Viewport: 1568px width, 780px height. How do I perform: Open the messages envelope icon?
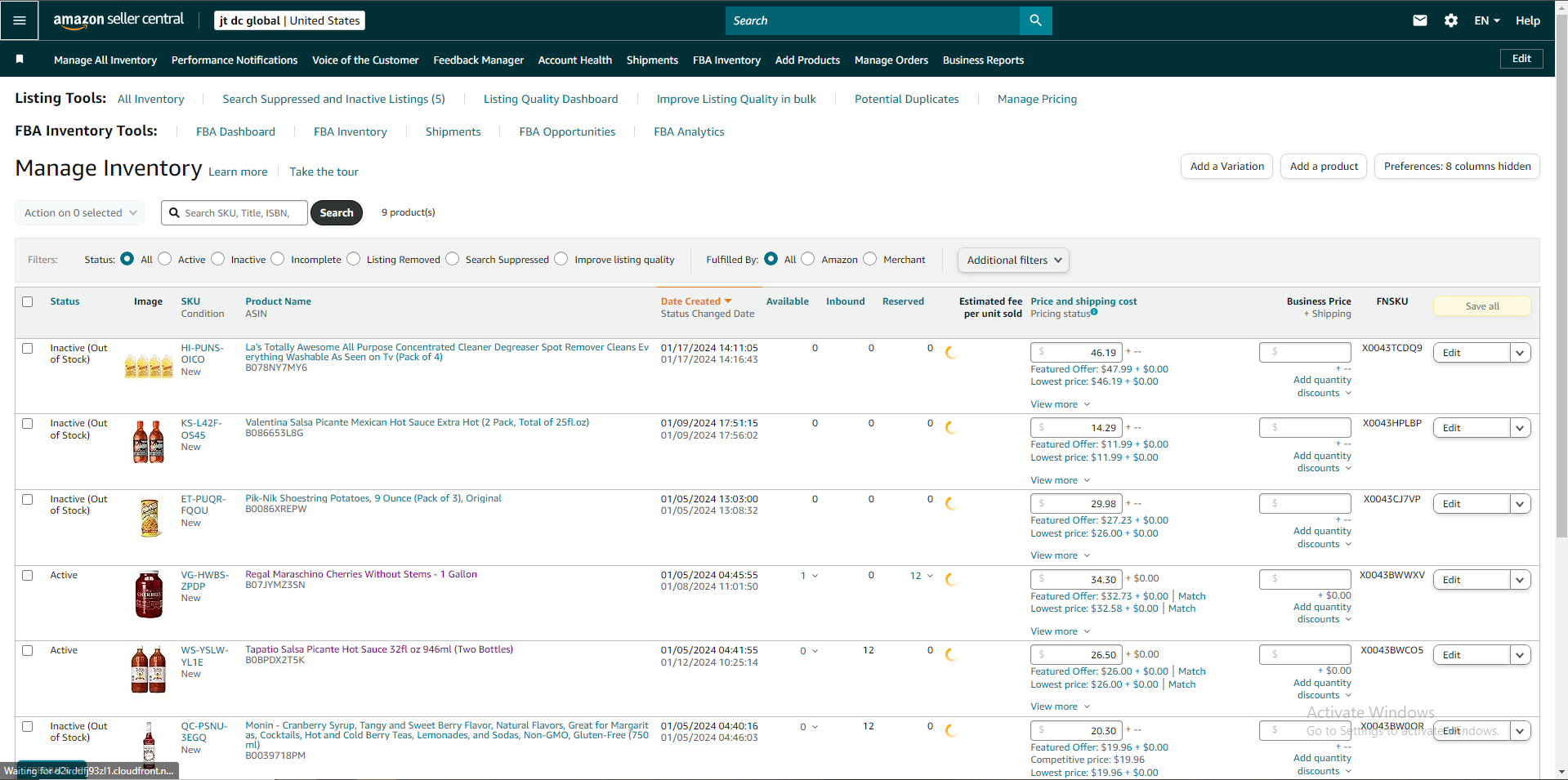click(x=1420, y=20)
